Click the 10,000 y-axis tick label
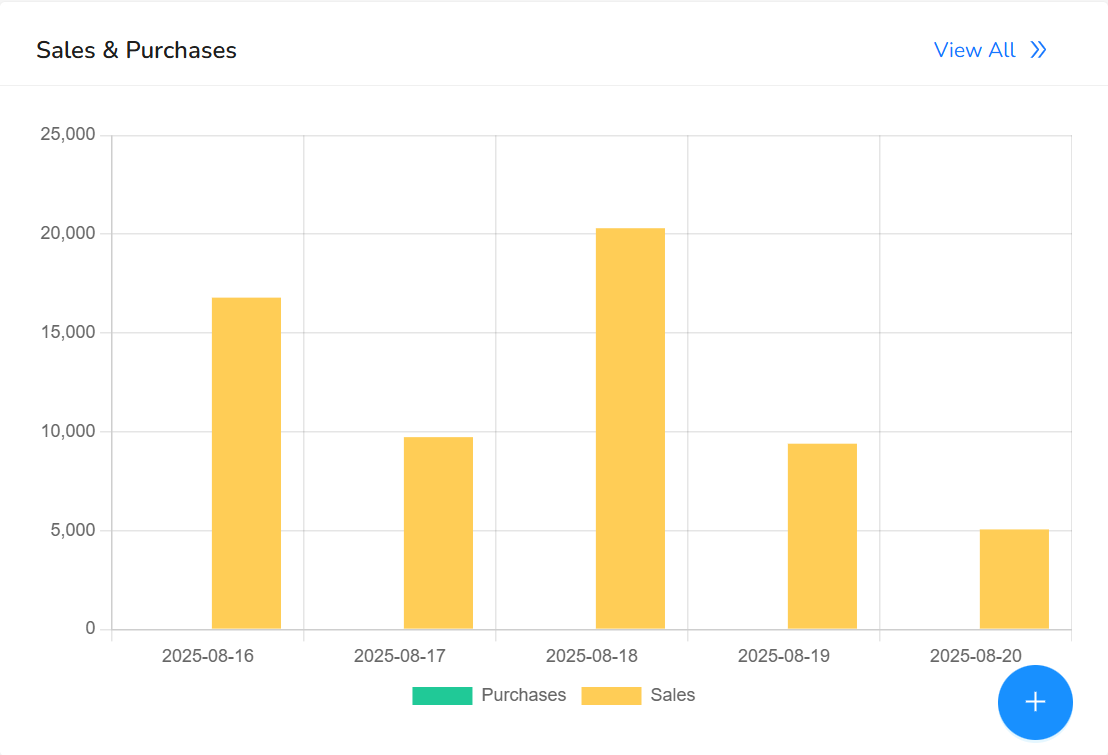This screenshot has width=1108, height=755. pyautogui.click(x=67, y=432)
